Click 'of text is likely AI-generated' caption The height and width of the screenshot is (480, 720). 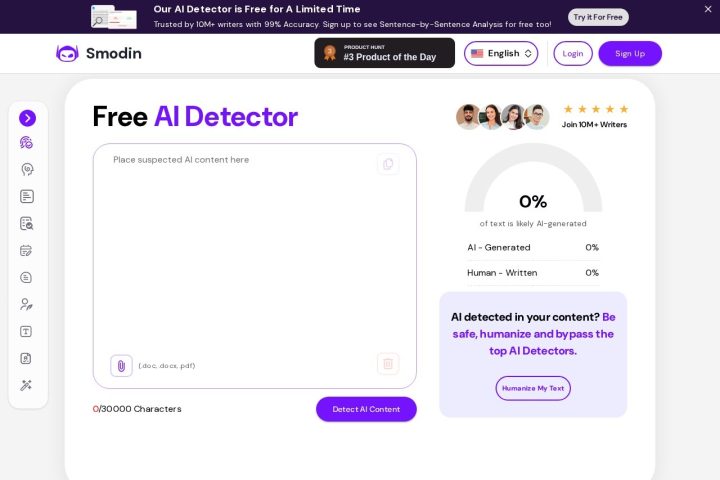(x=533, y=224)
